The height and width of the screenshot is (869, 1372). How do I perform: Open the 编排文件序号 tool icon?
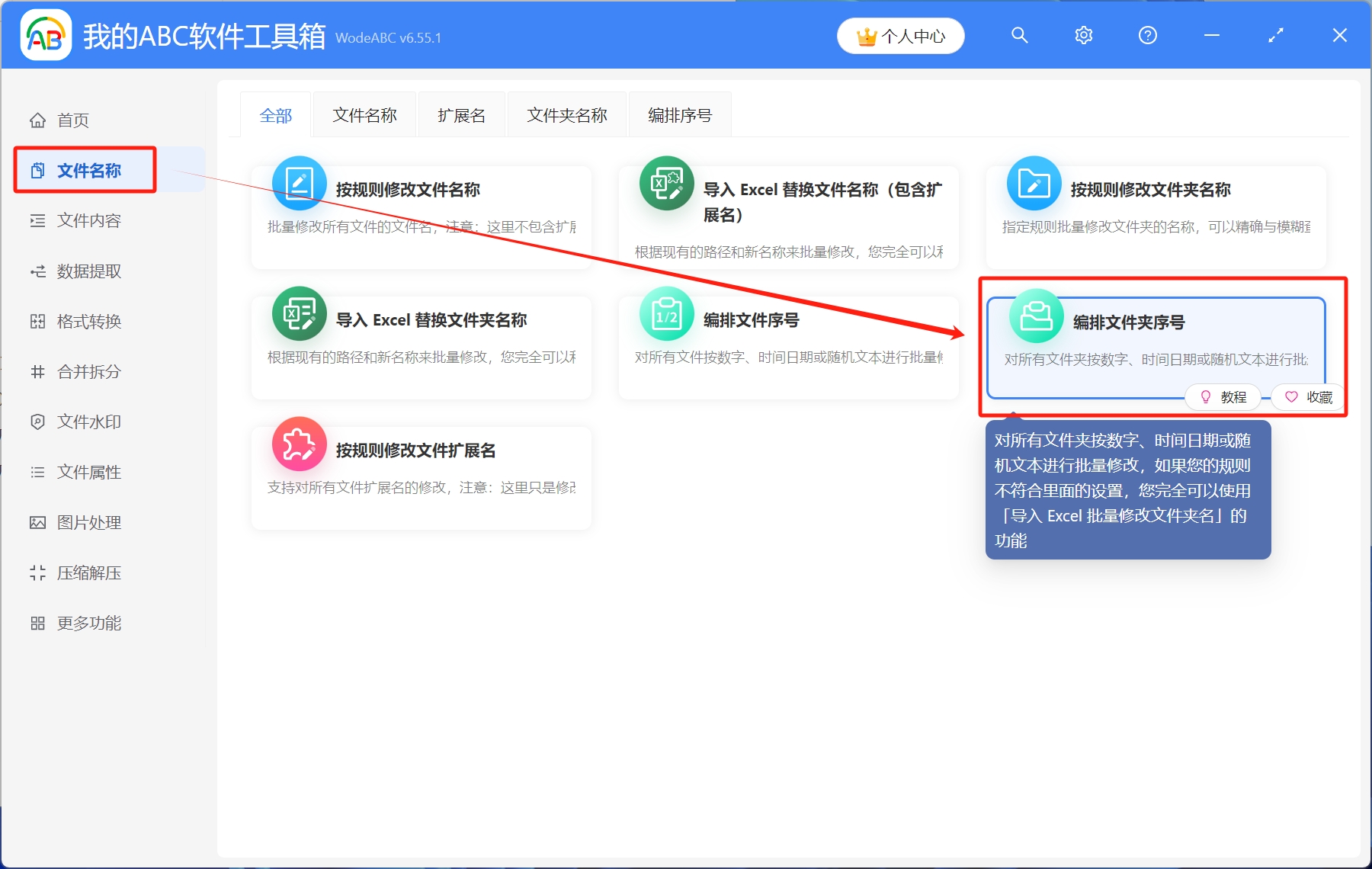pos(666,313)
